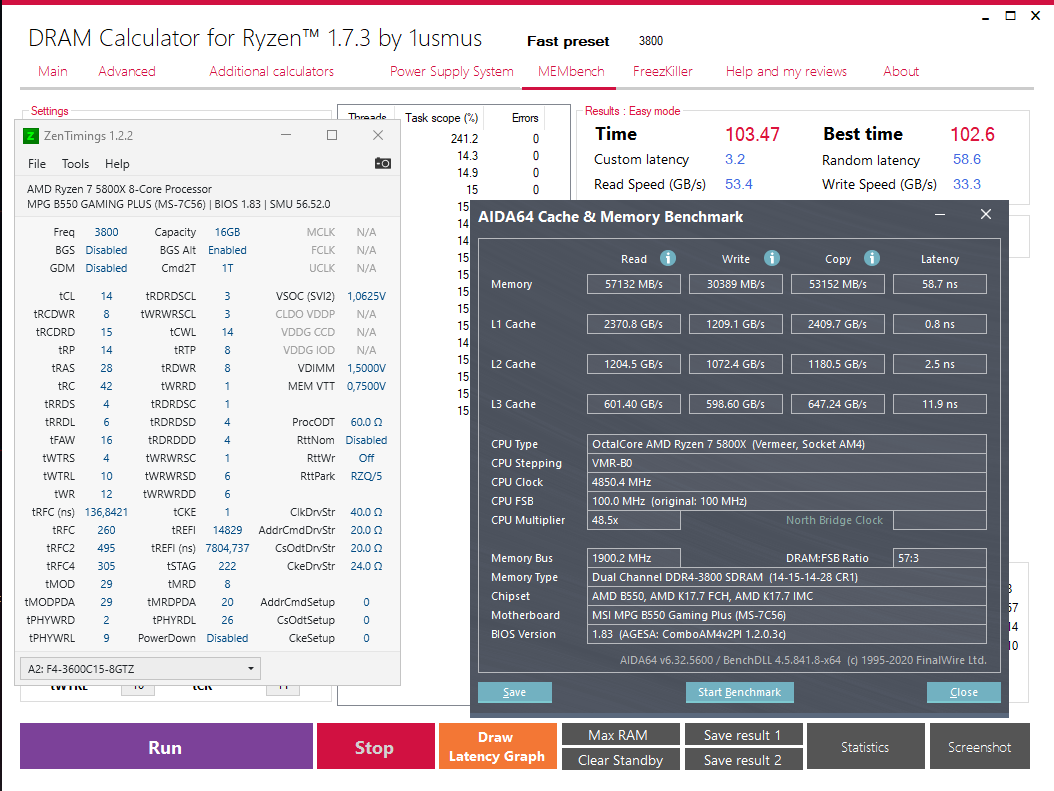
Task: Click the Memory Bus 1900.2 MHz field
Action: pyautogui.click(x=633, y=558)
